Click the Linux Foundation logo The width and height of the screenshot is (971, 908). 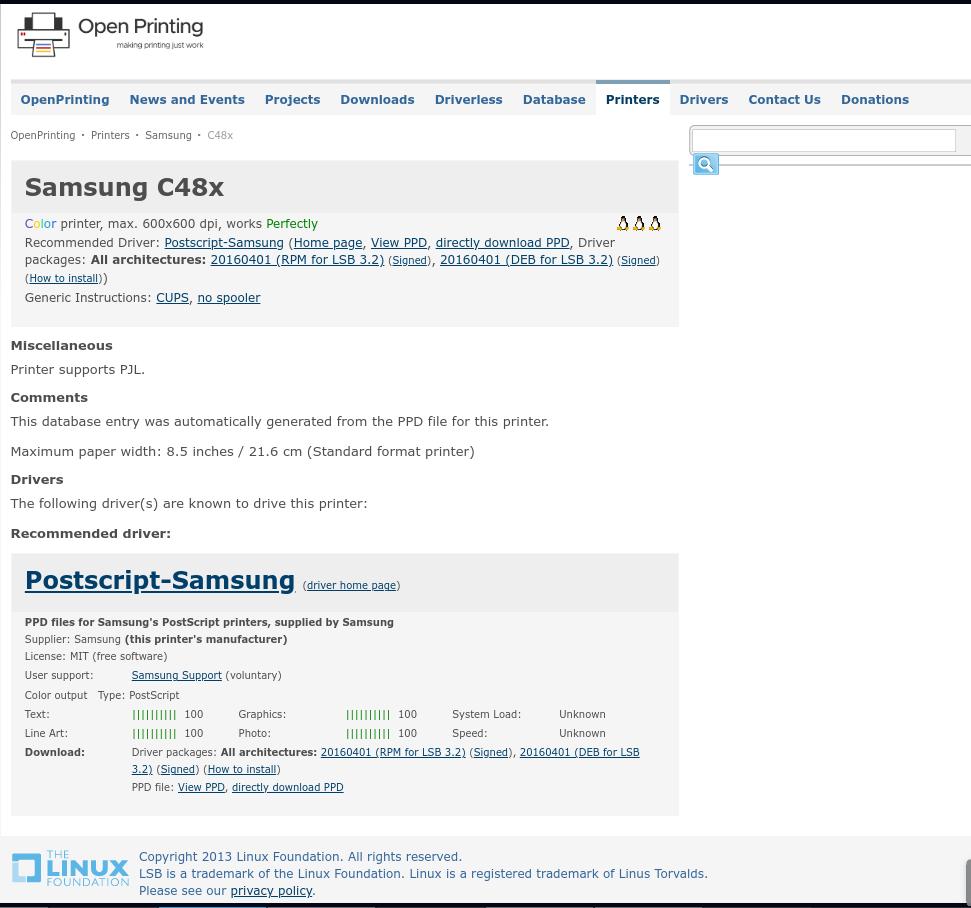[x=70, y=868]
